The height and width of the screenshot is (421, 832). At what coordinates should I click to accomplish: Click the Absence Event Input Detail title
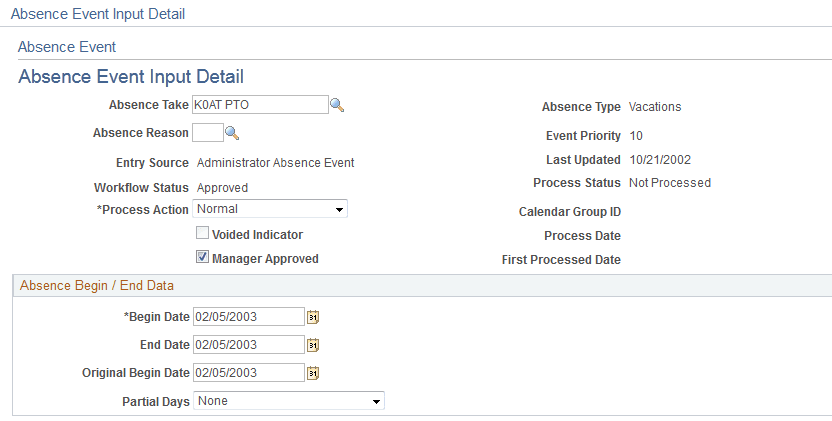[x=131, y=77]
